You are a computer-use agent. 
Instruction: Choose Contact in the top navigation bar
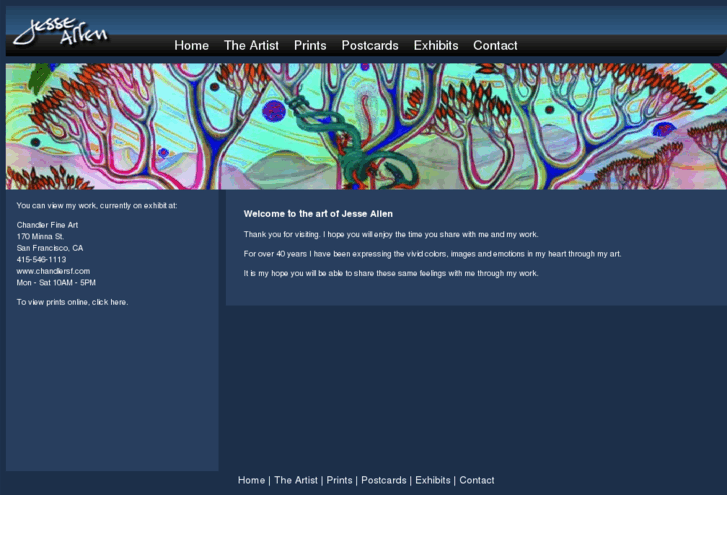tap(495, 45)
